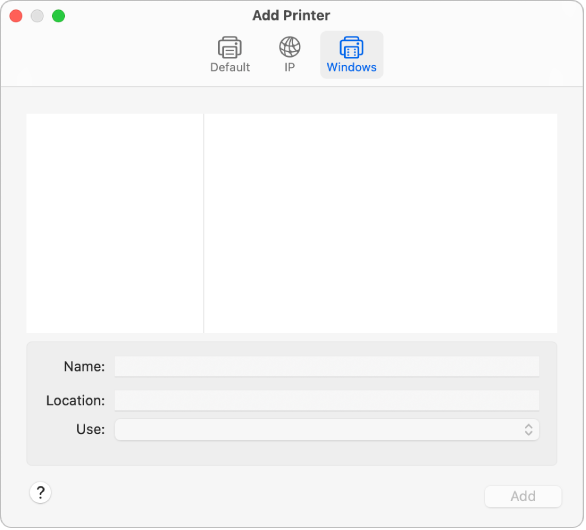This screenshot has width=586, height=530.
Task: Click the blue Windows printer icon
Action: coord(351,47)
